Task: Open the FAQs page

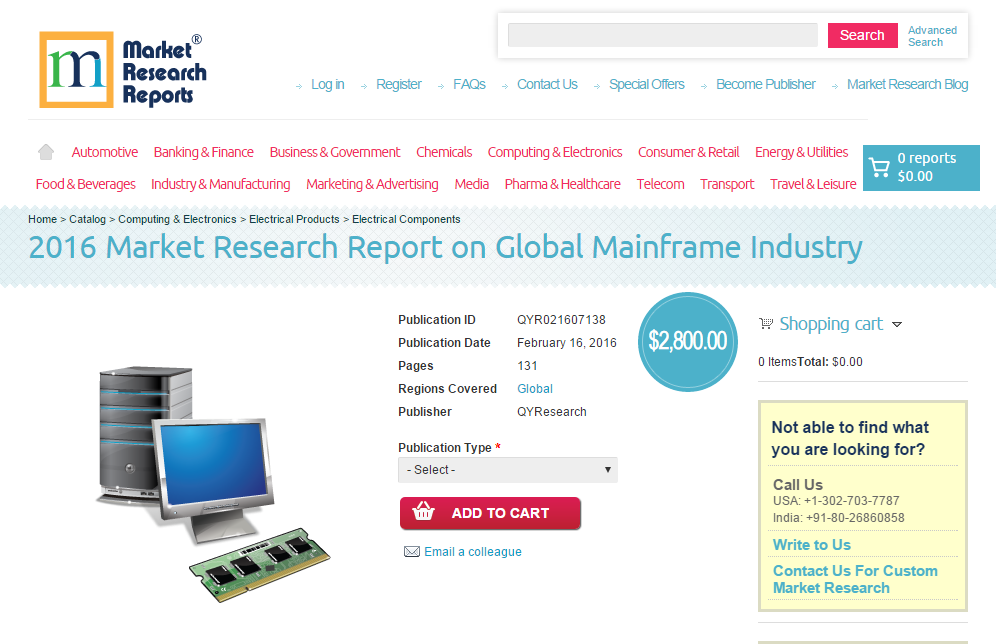Action: click(x=469, y=84)
